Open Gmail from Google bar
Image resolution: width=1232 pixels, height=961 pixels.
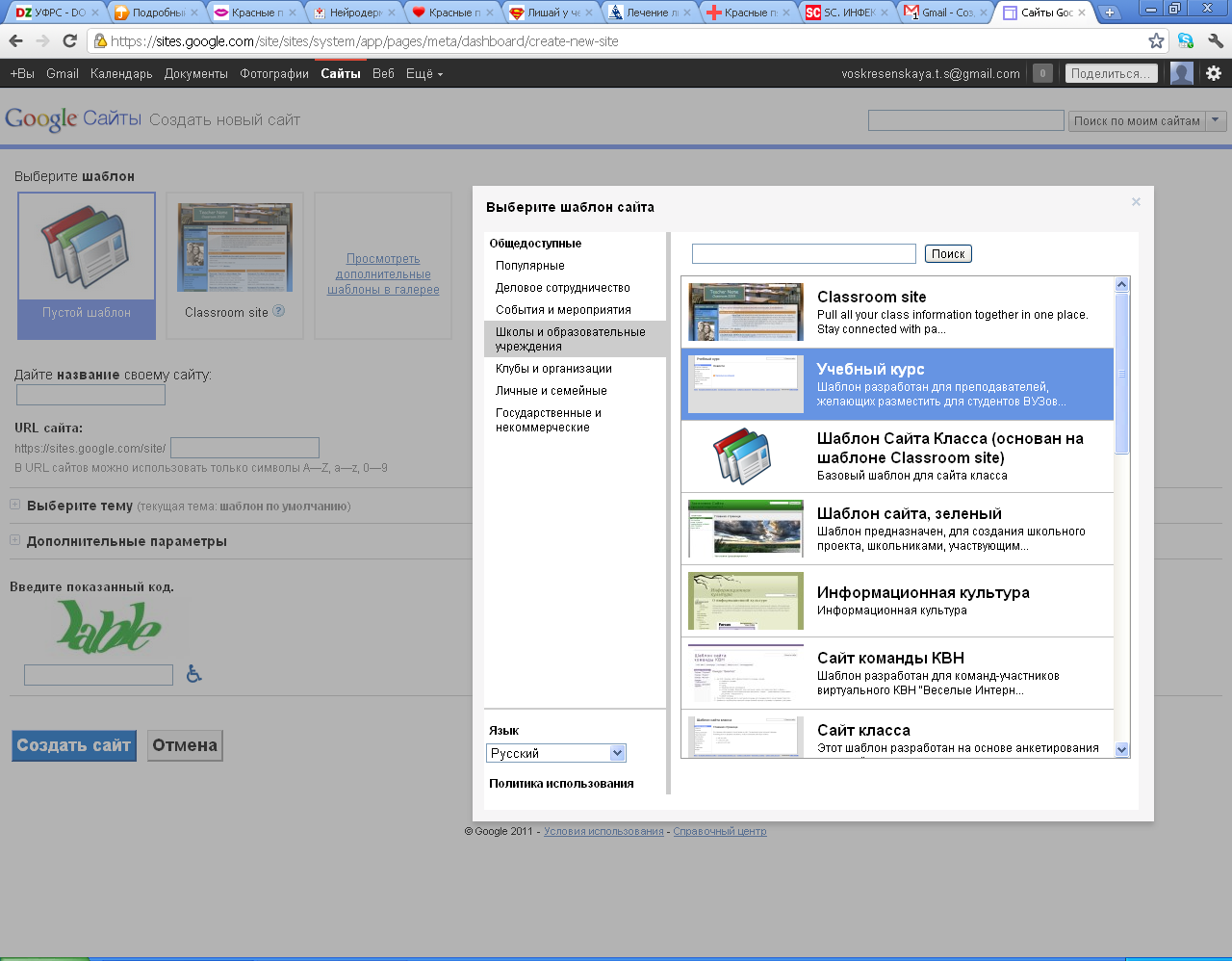coord(63,73)
